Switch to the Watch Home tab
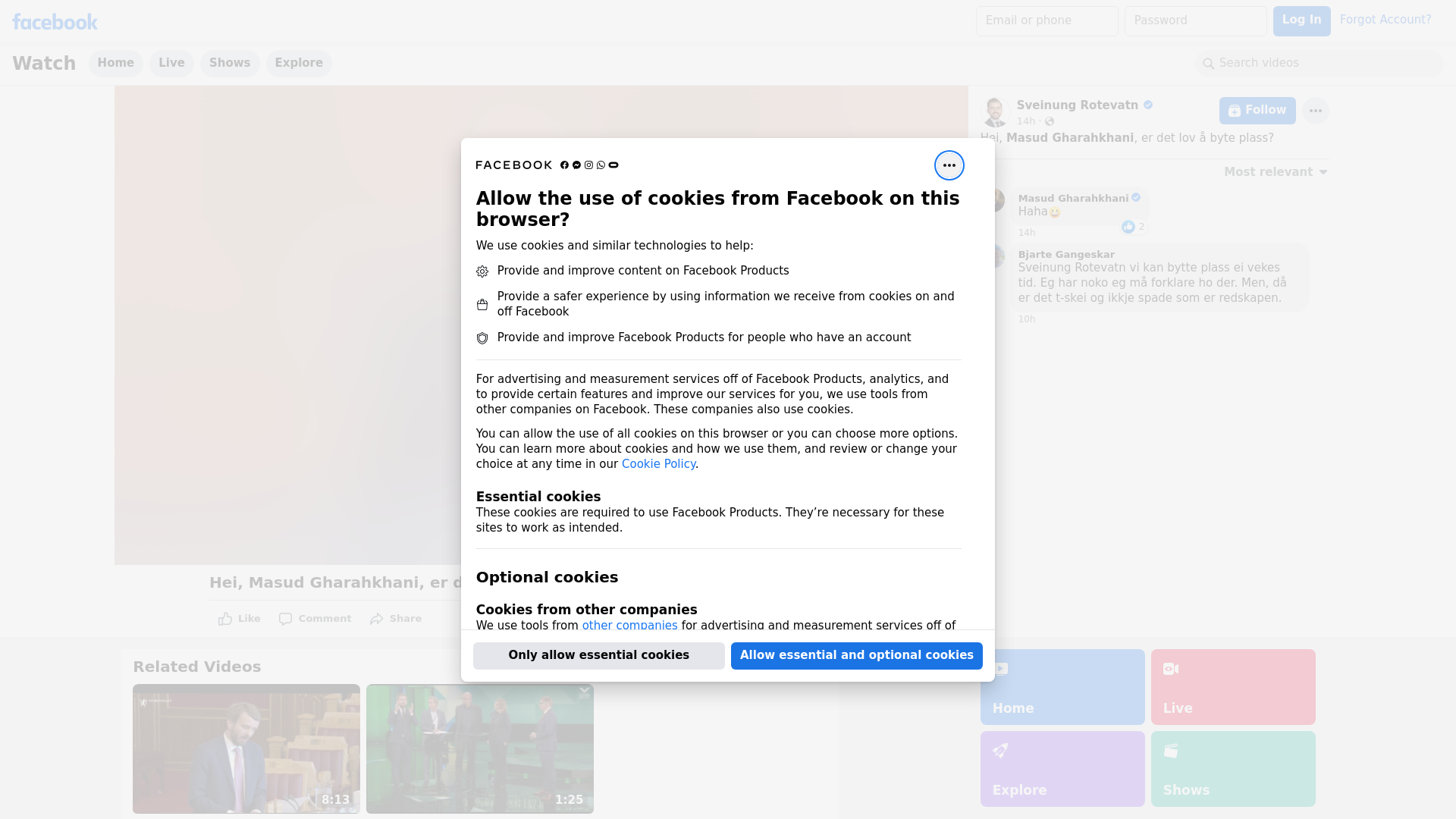 tap(115, 63)
